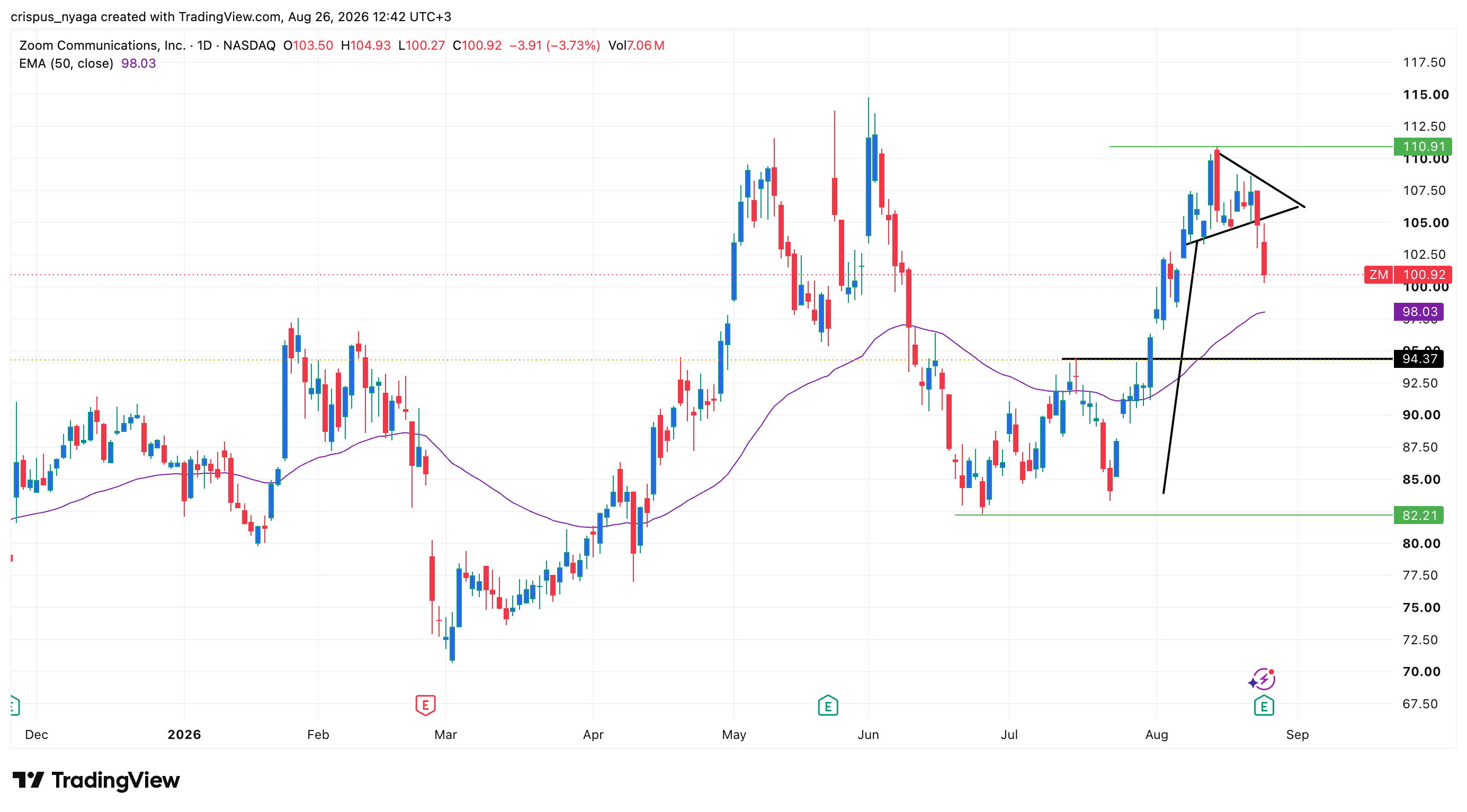Viewport: 1467px width, 812px height.
Task: Click the green earnings E marker before June
Action: click(x=827, y=706)
